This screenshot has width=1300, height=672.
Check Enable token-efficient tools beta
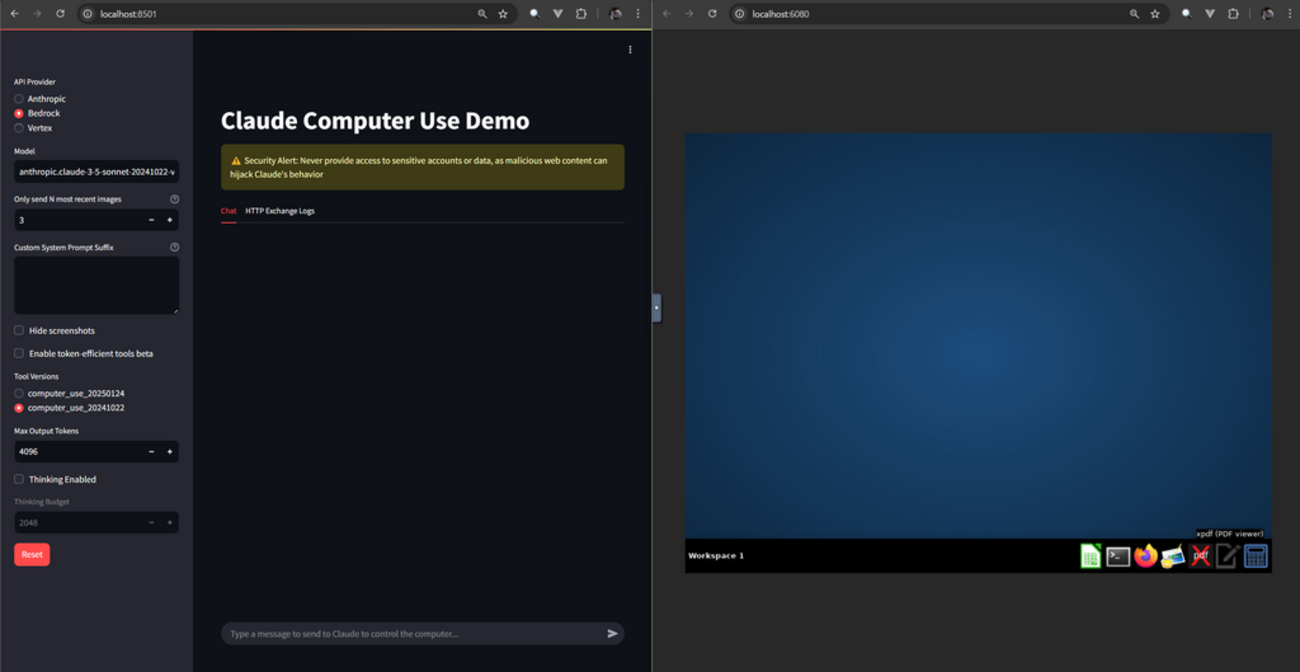[x=19, y=353]
